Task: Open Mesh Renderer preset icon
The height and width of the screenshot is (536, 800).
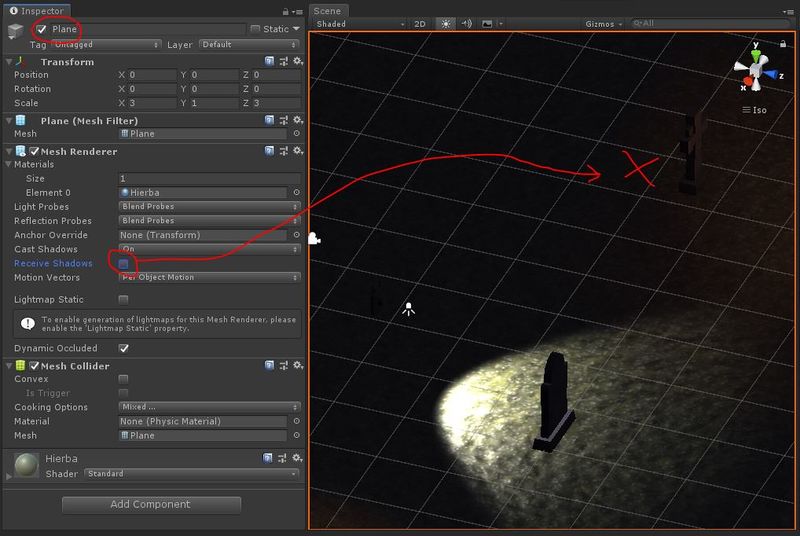Action: click(284, 151)
